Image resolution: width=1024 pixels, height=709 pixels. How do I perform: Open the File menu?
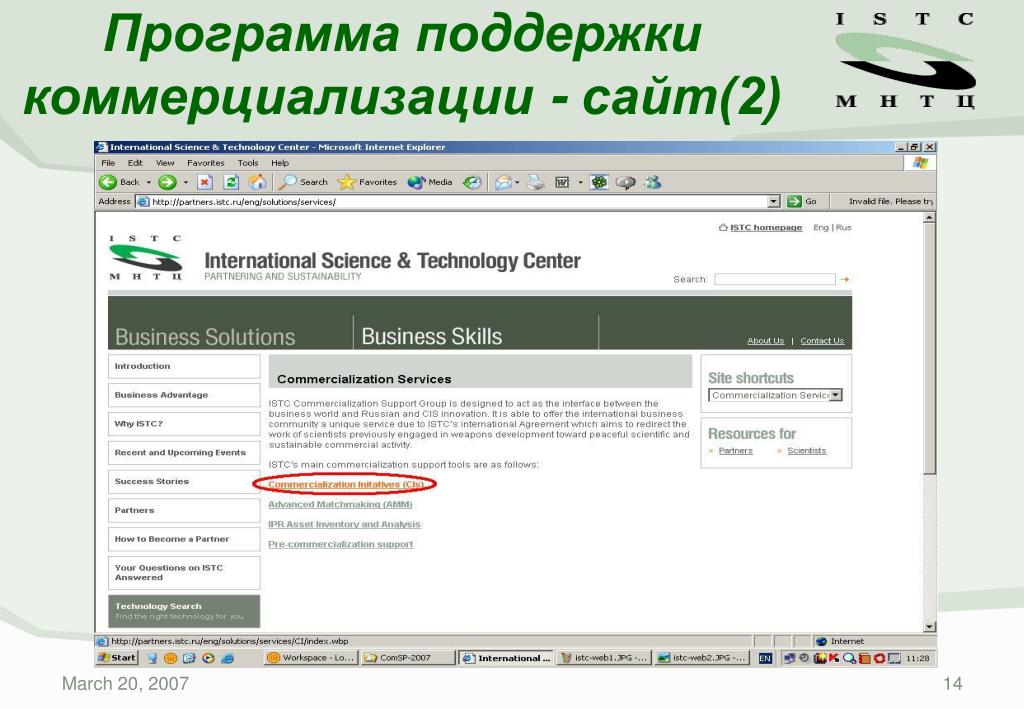tap(108, 163)
